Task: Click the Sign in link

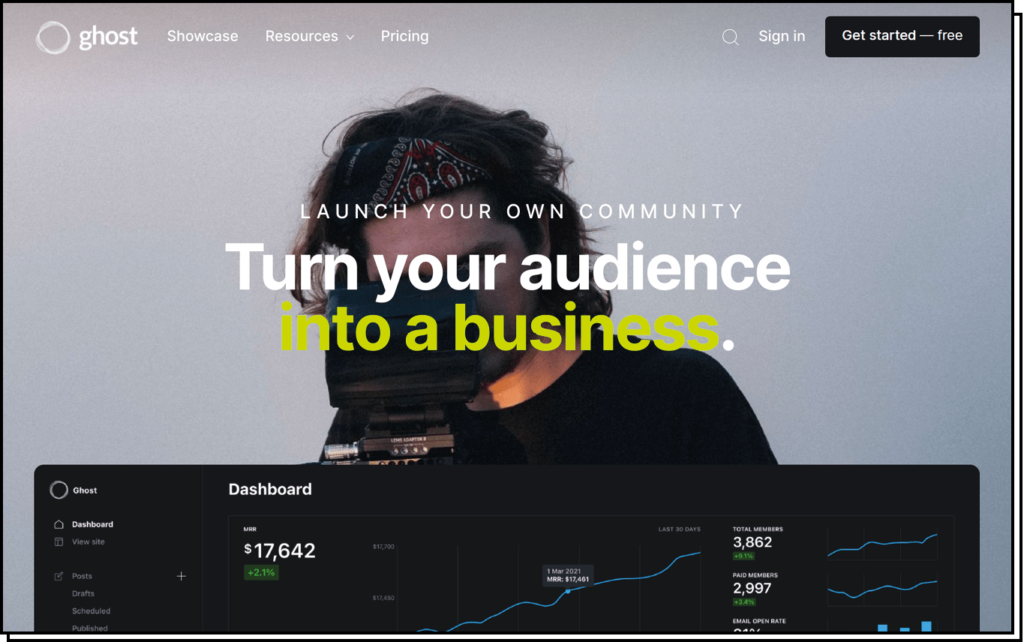Action: (782, 36)
